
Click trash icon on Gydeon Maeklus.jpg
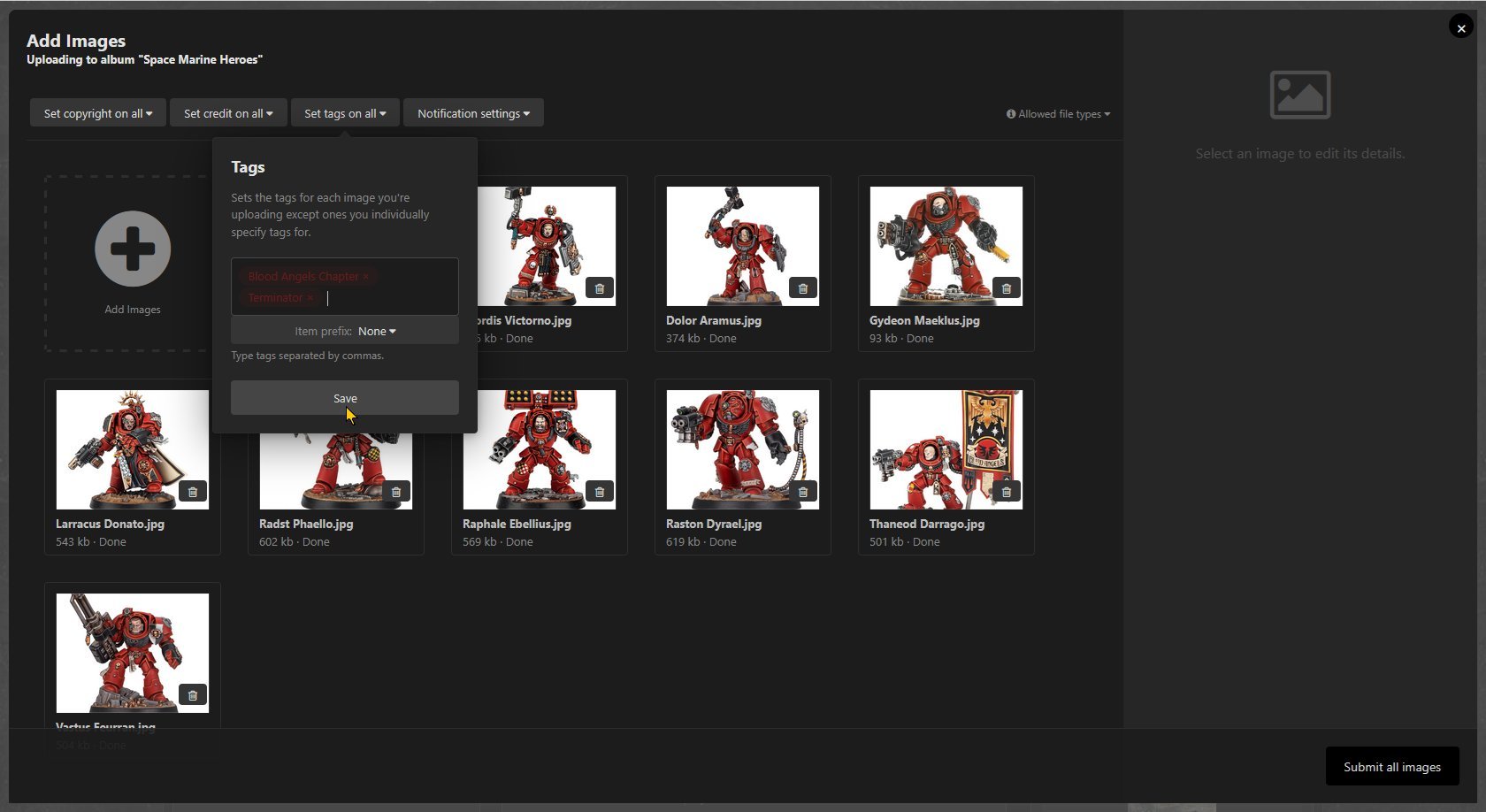(1006, 288)
